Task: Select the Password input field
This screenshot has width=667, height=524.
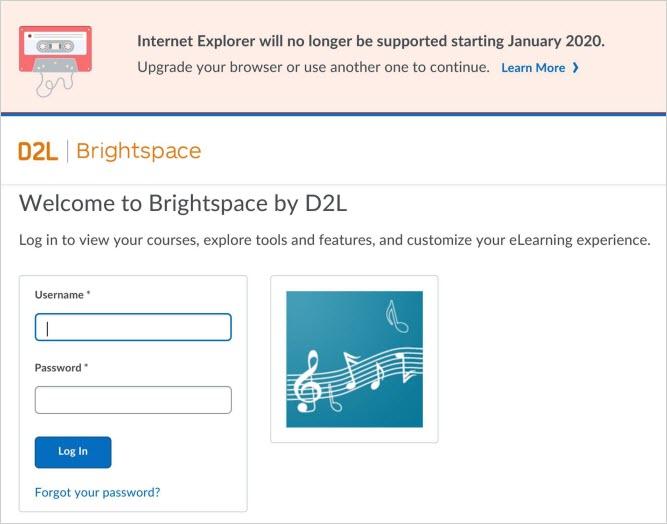Action: tap(133, 400)
